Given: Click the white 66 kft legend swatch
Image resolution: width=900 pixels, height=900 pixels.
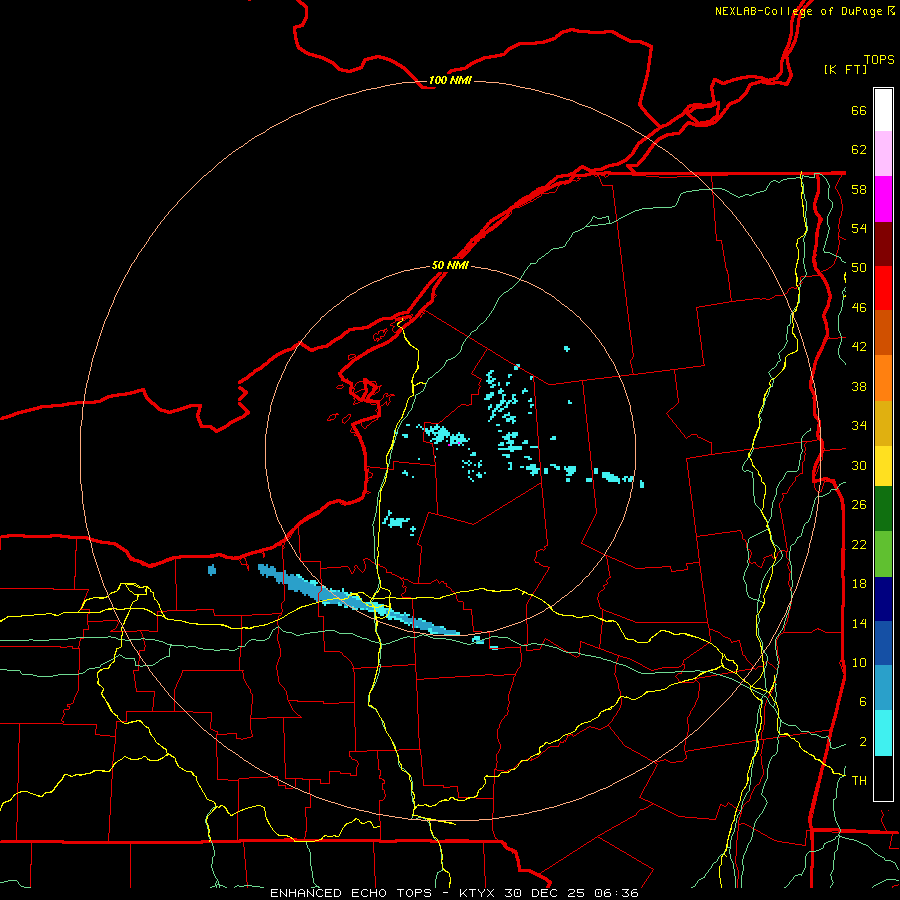Looking at the screenshot, I should pyautogui.click(x=883, y=110).
